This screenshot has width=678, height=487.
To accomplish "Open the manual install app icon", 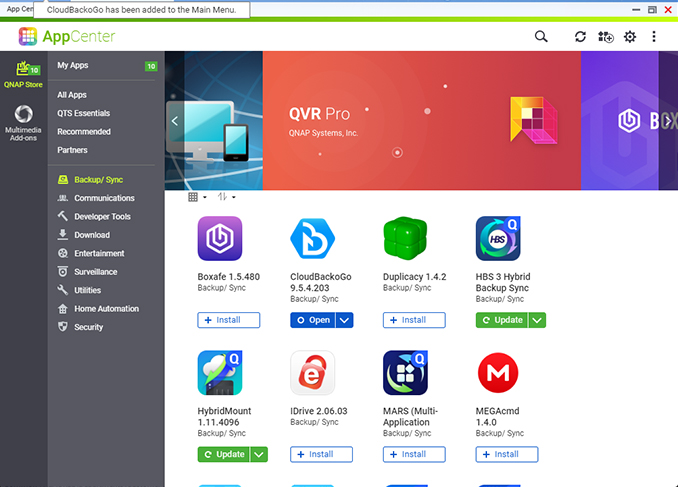I will (605, 37).
